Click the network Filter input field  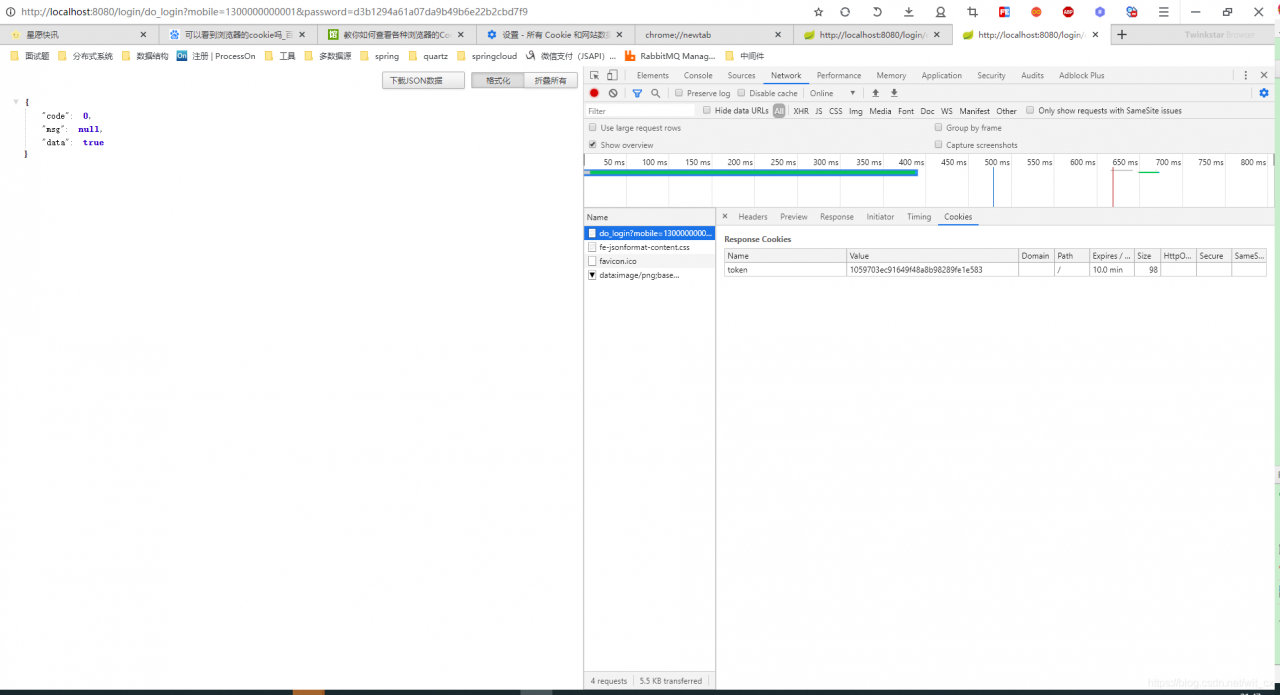pos(640,111)
